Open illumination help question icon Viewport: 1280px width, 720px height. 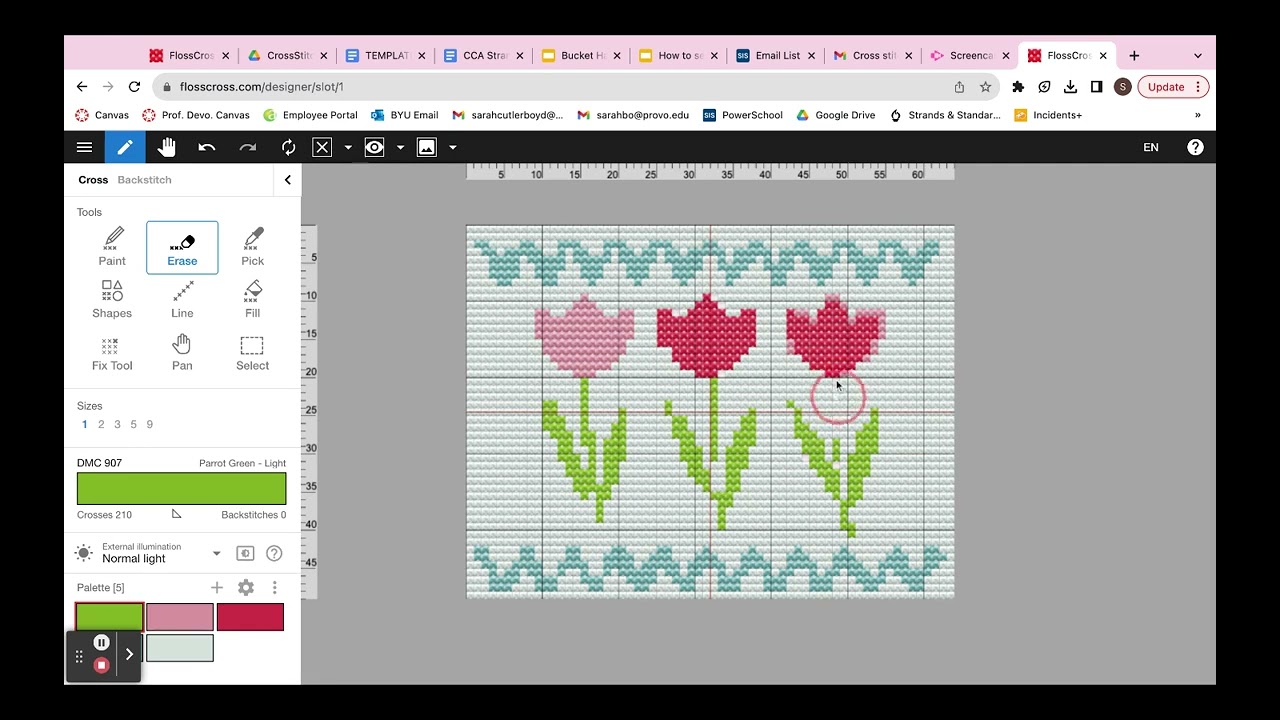point(274,553)
